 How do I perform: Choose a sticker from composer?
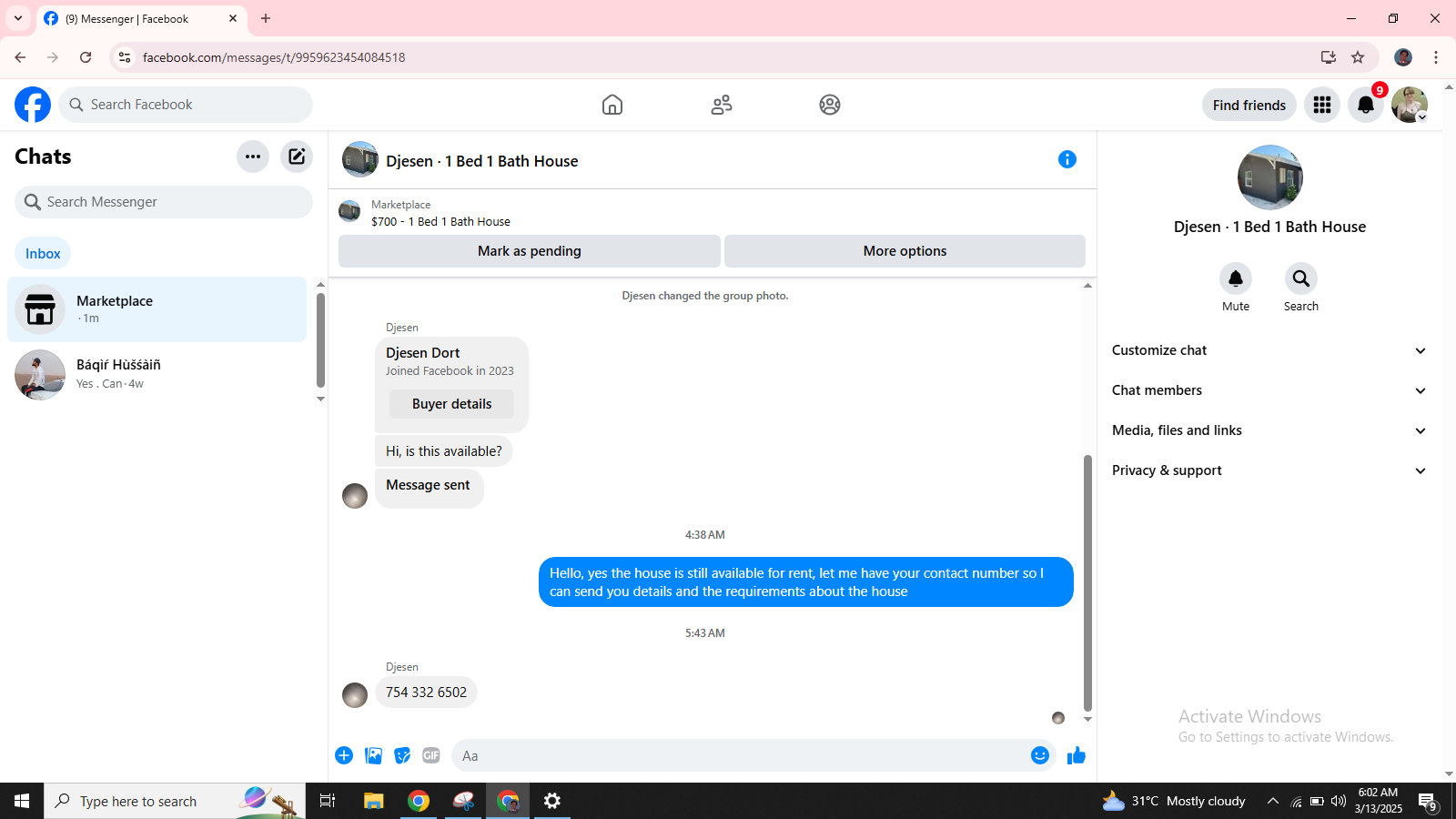(x=402, y=755)
